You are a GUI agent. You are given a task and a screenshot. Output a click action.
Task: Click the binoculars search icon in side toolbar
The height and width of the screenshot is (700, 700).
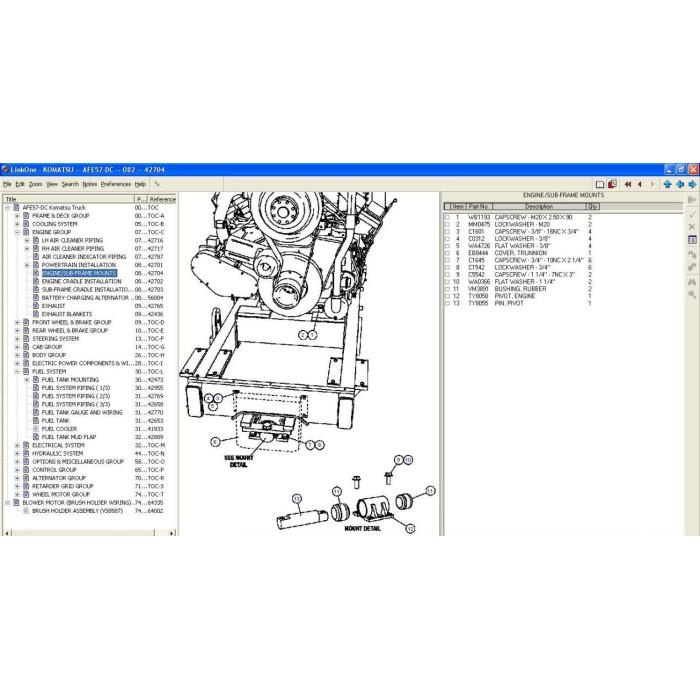coord(692,282)
